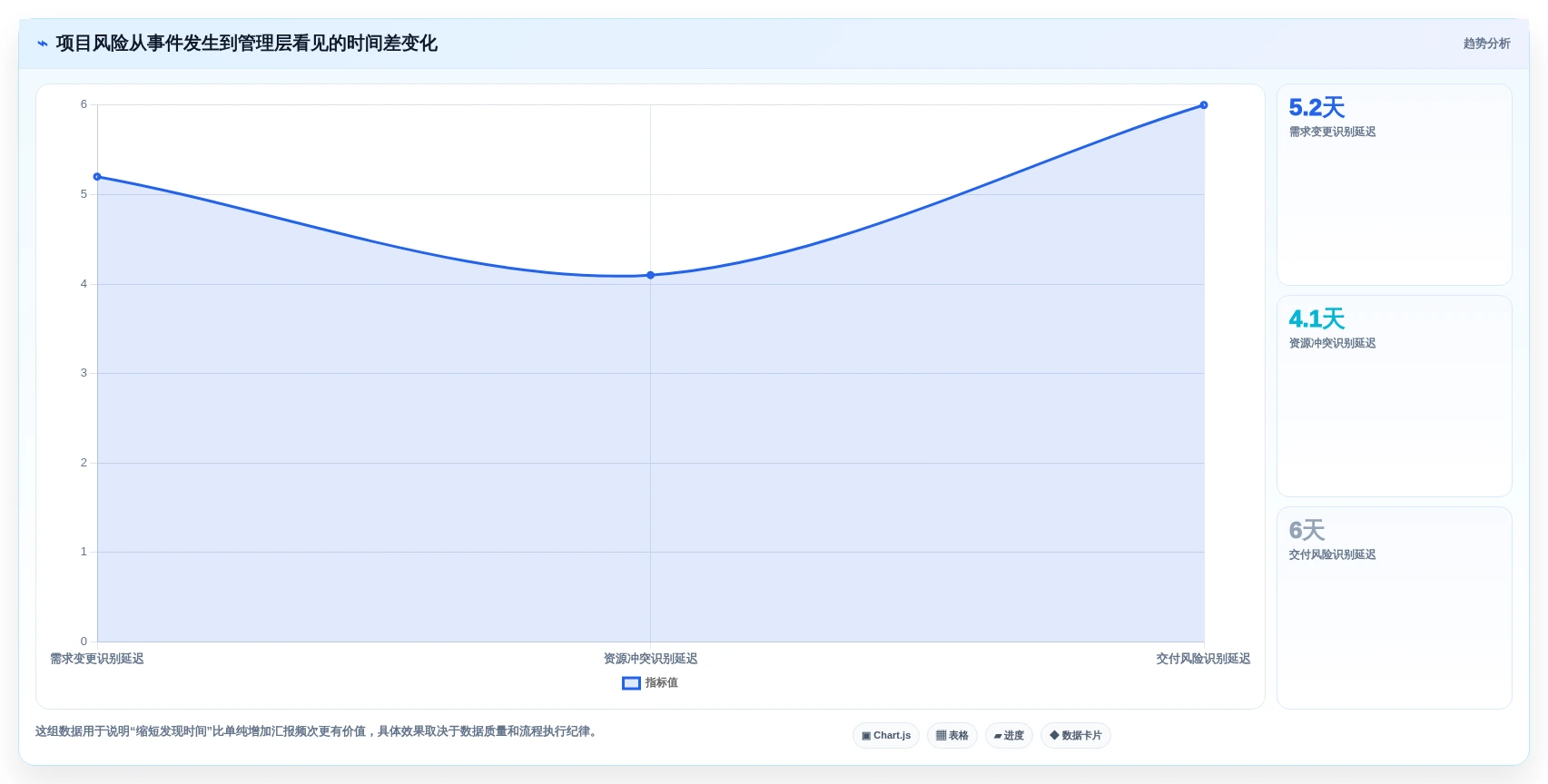Click the 4.1天 value card
The width and height of the screenshot is (1548, 784).
click(1395, 397)
